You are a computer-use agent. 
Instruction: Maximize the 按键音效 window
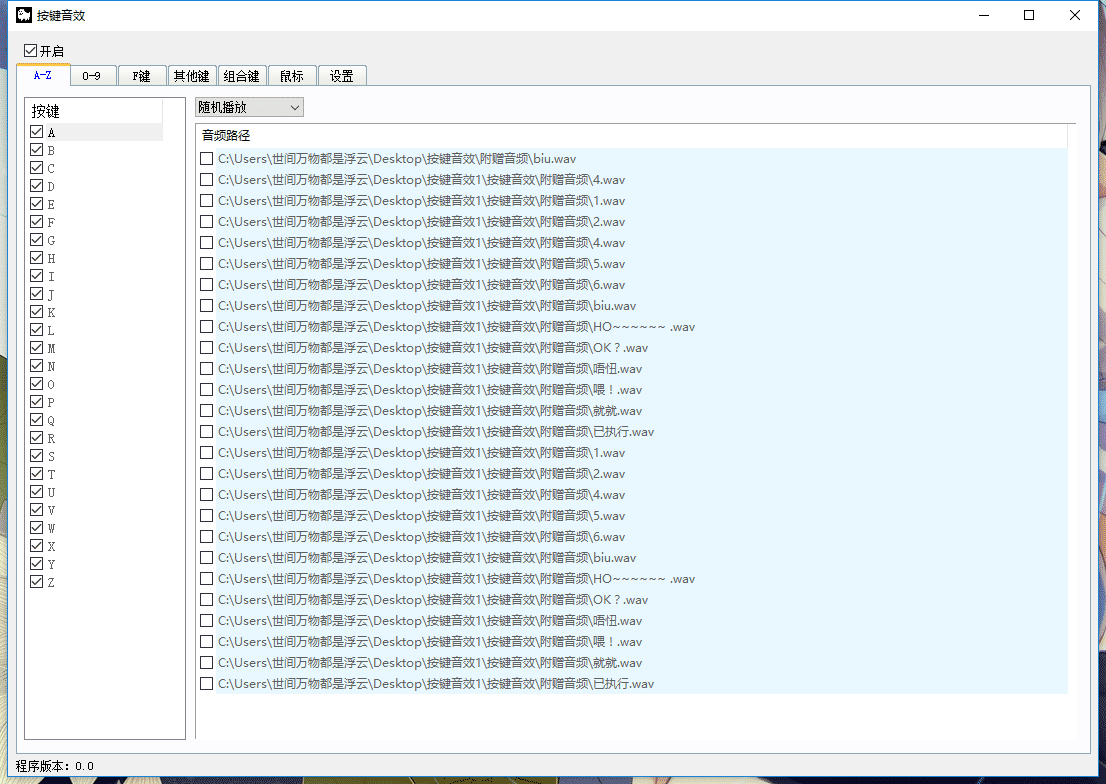pos(1029,15)
